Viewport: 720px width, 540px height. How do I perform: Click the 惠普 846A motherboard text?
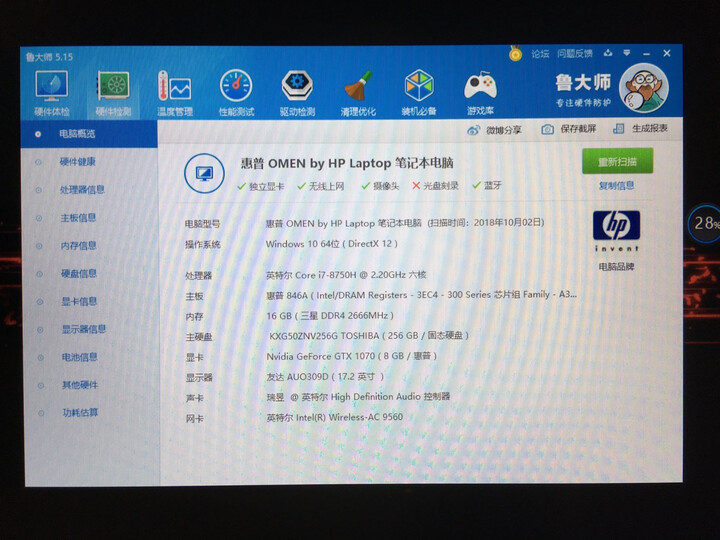coord(422,295)
